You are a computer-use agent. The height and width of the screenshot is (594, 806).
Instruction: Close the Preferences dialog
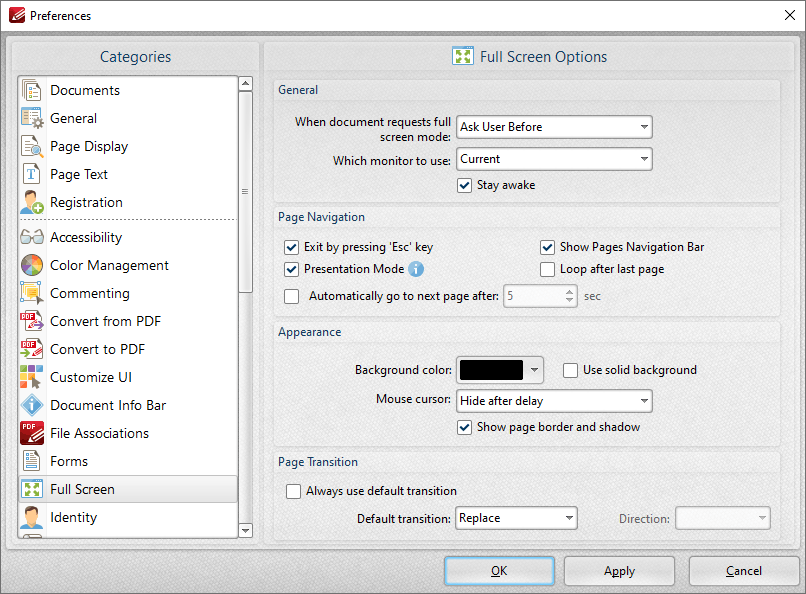[790, 15]
